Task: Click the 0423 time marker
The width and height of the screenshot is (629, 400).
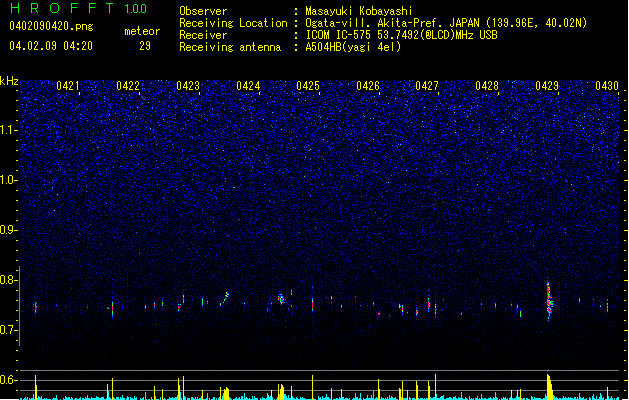Action: click(188, 86)
